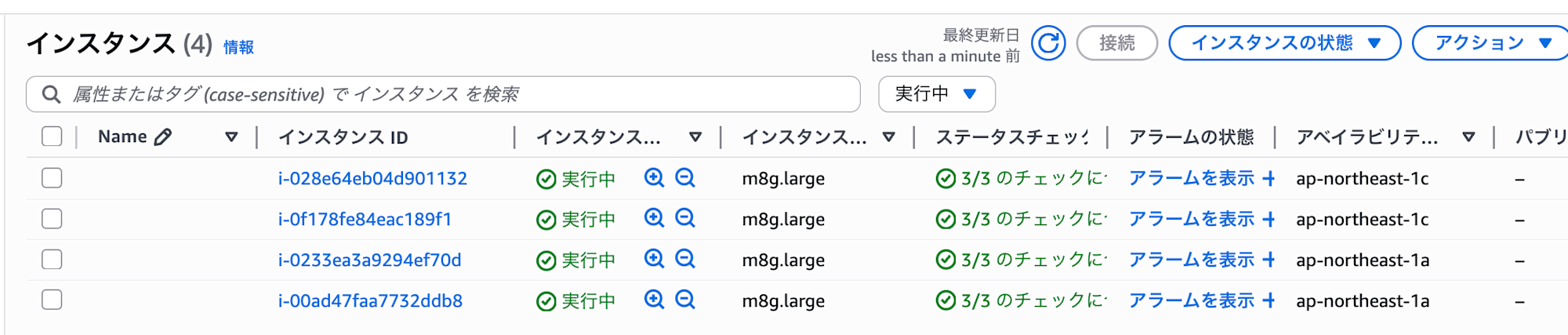Select the checkbox for instance i-028e64eb04d901132
This screenshot has width=1568, height=335.
pos(52,178)
